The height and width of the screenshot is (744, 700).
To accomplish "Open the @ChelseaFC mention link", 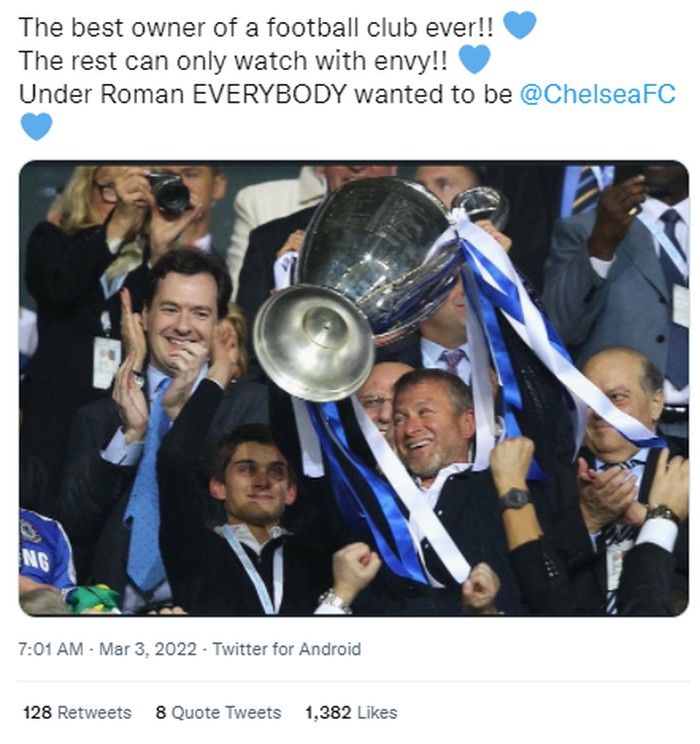I will (x=598, y=95).
